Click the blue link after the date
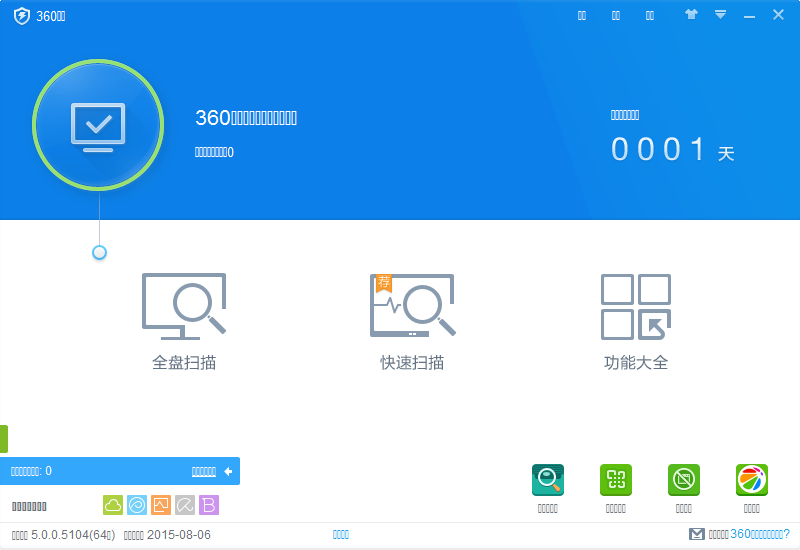This screenshot has height=550, width=800. click(341, 535)
